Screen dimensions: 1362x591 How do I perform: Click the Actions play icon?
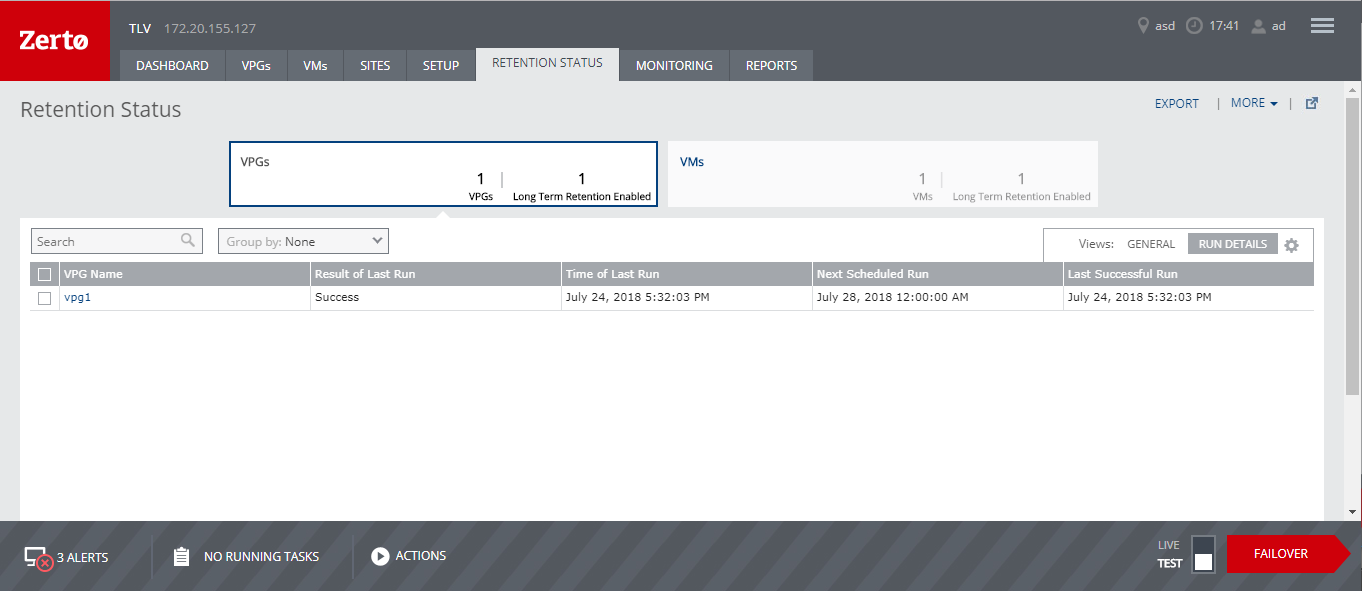[380, 556]
